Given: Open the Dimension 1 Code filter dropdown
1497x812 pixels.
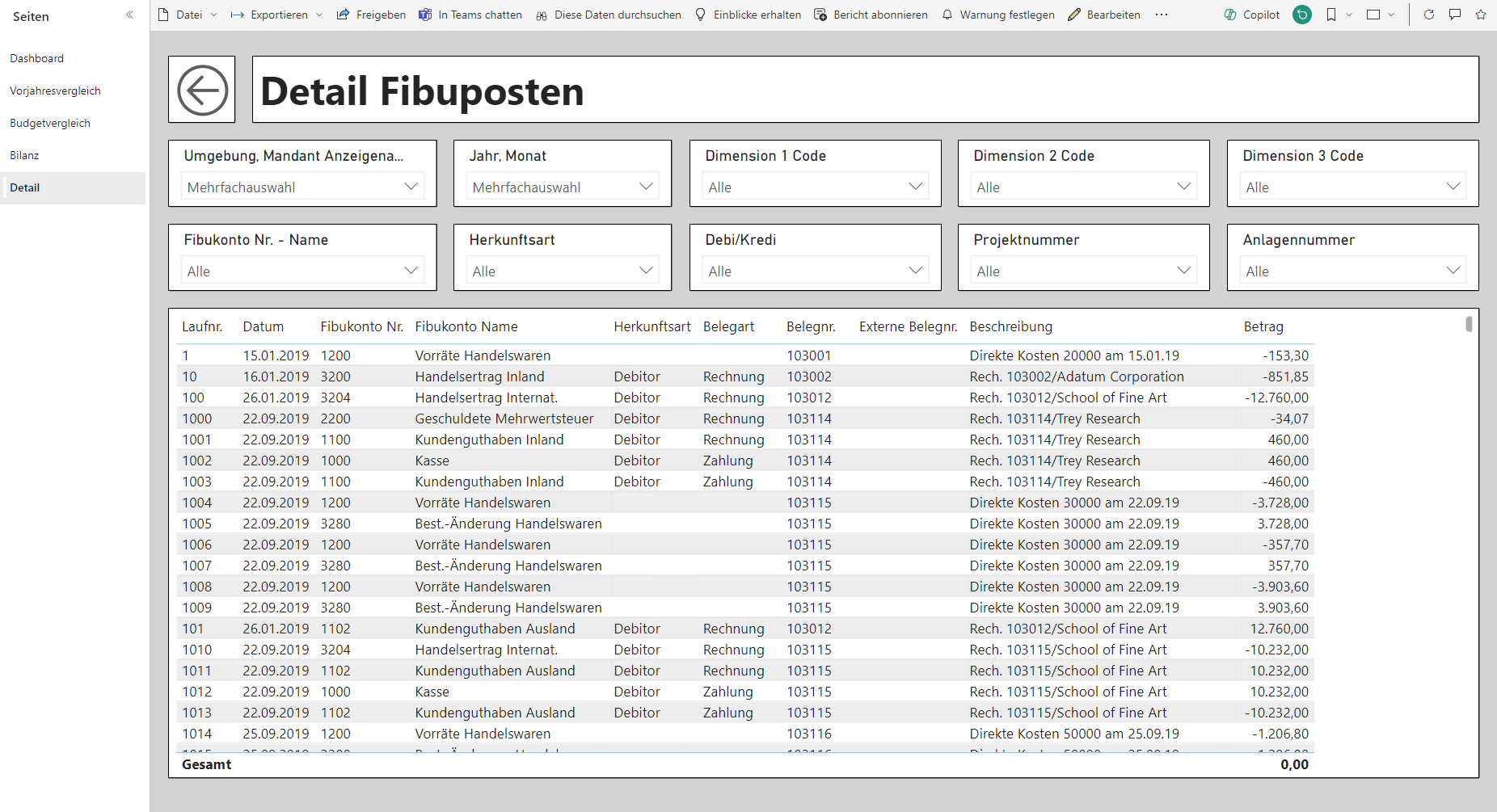Looking at the screenshot, I should coord(814,186).
